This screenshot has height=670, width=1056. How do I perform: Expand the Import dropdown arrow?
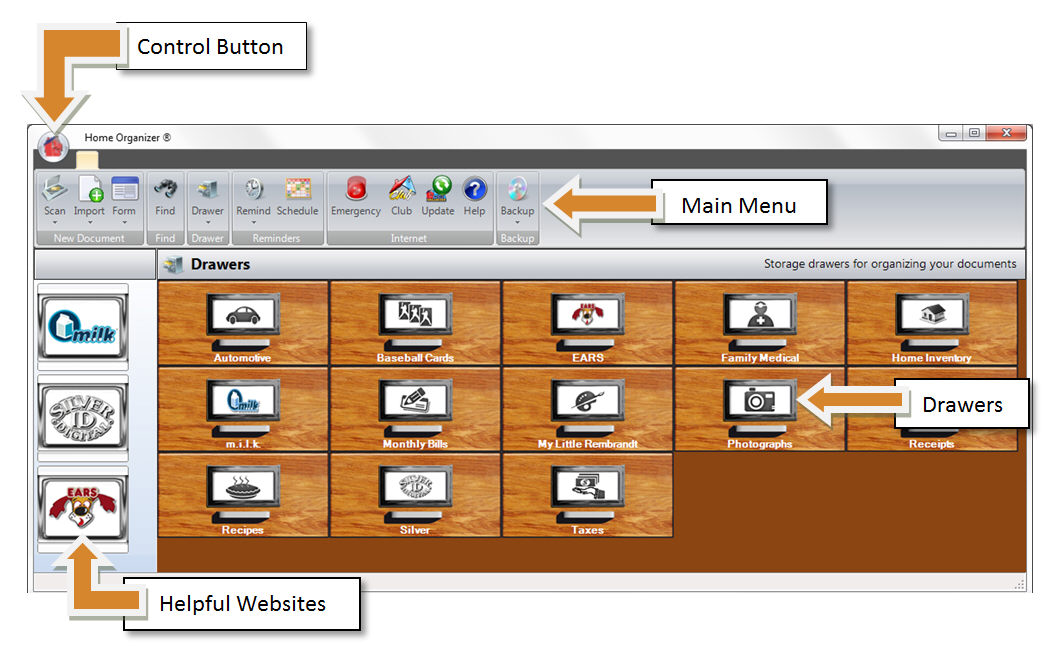pos(90,222)
